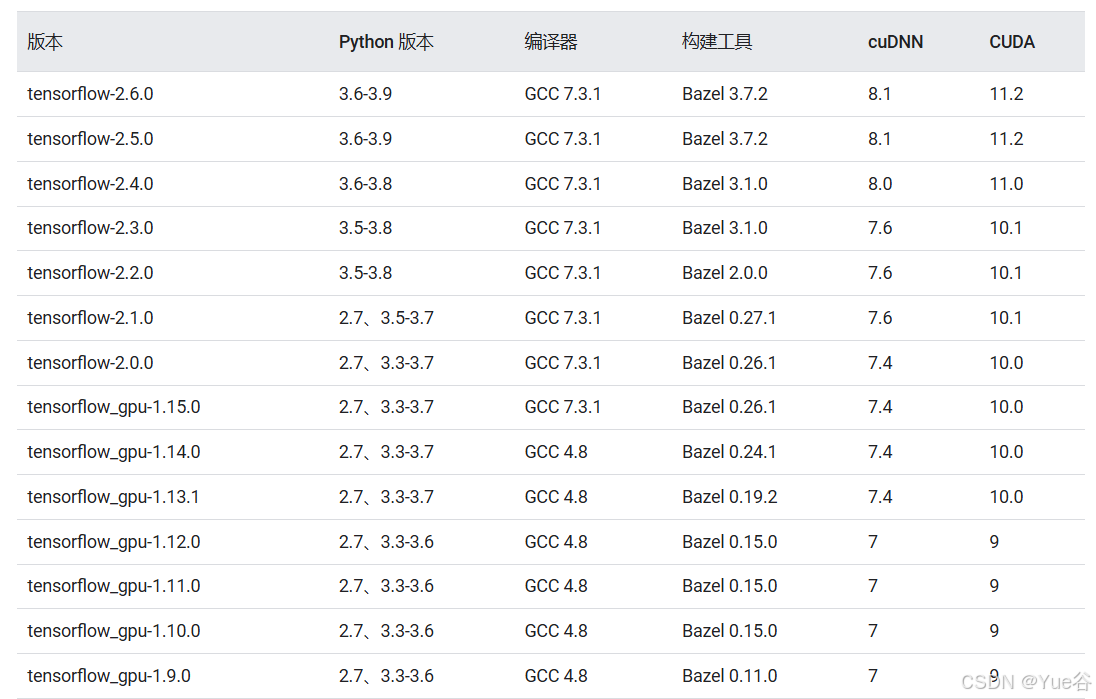This screenshot has height=699, width=1096.
Task: Select the tensorflow_gpu-1.9.0 cell
Action: point(109,676)
